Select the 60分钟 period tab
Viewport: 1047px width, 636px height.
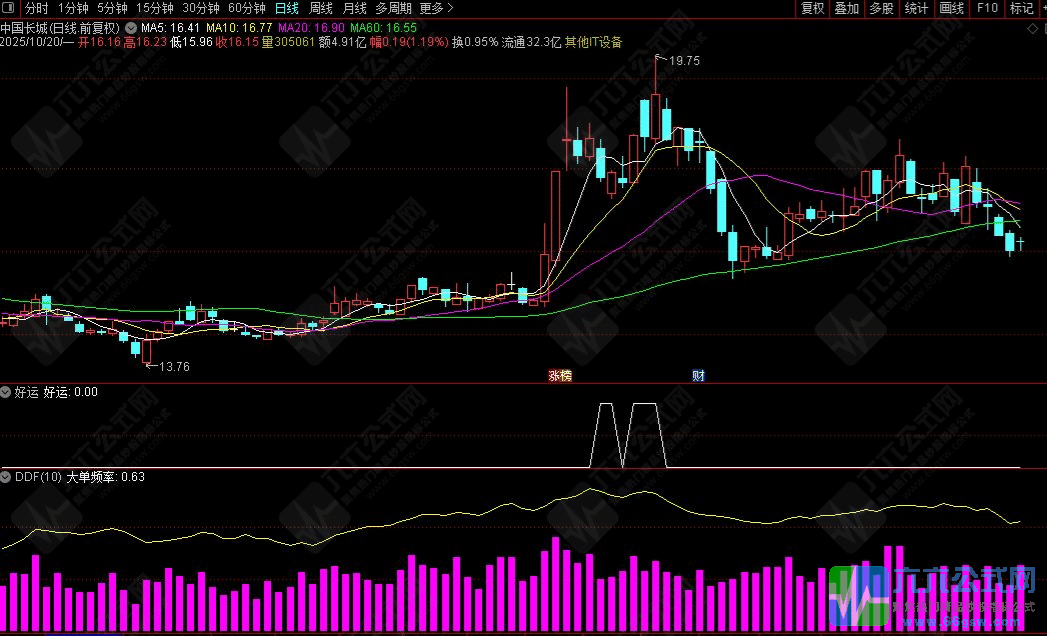click(x=246, y=8)
